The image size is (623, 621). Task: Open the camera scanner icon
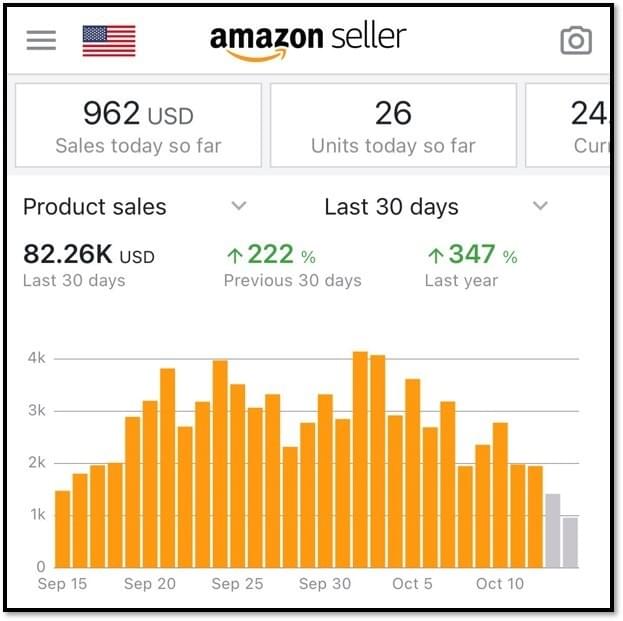tap(576, 41)
